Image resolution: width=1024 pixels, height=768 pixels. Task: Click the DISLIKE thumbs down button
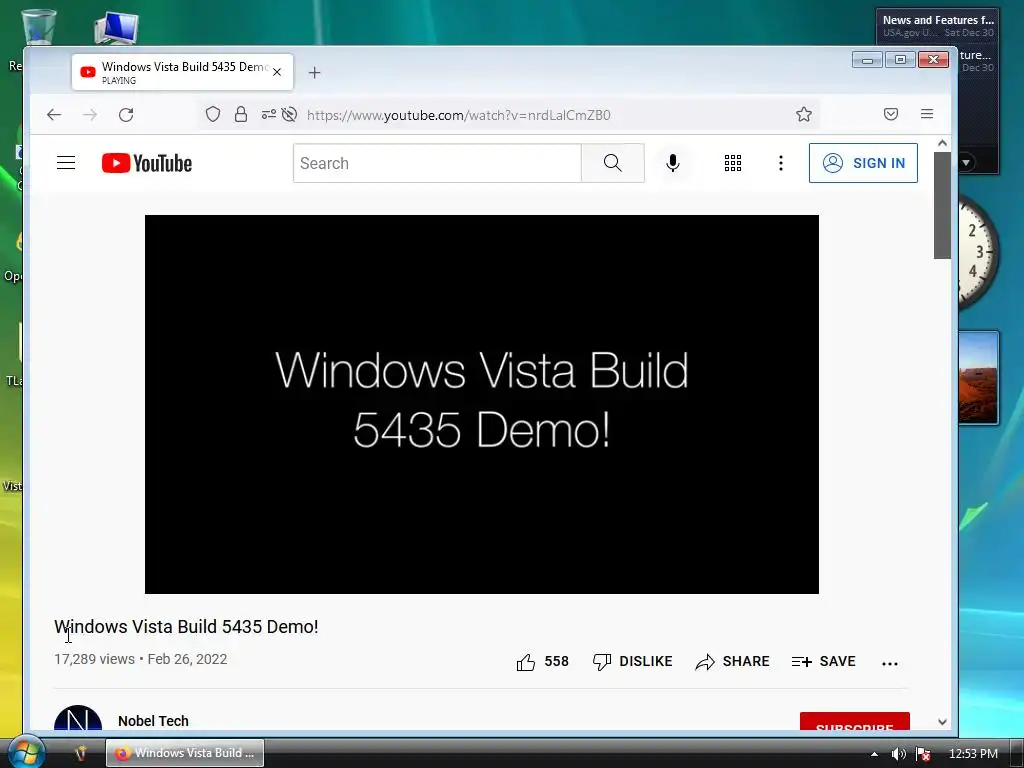pos(632,662)
